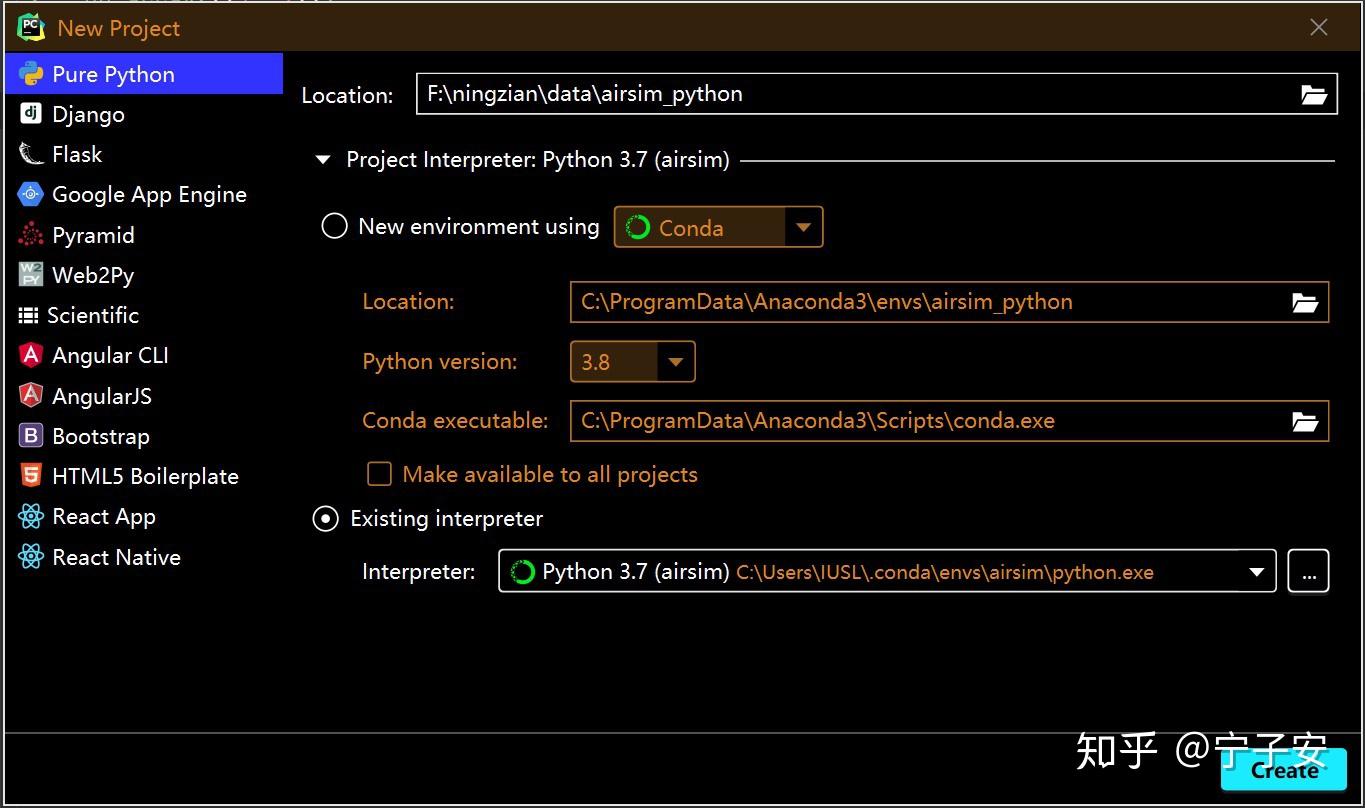Select the 'New environment using' radio button

[334, 226]
